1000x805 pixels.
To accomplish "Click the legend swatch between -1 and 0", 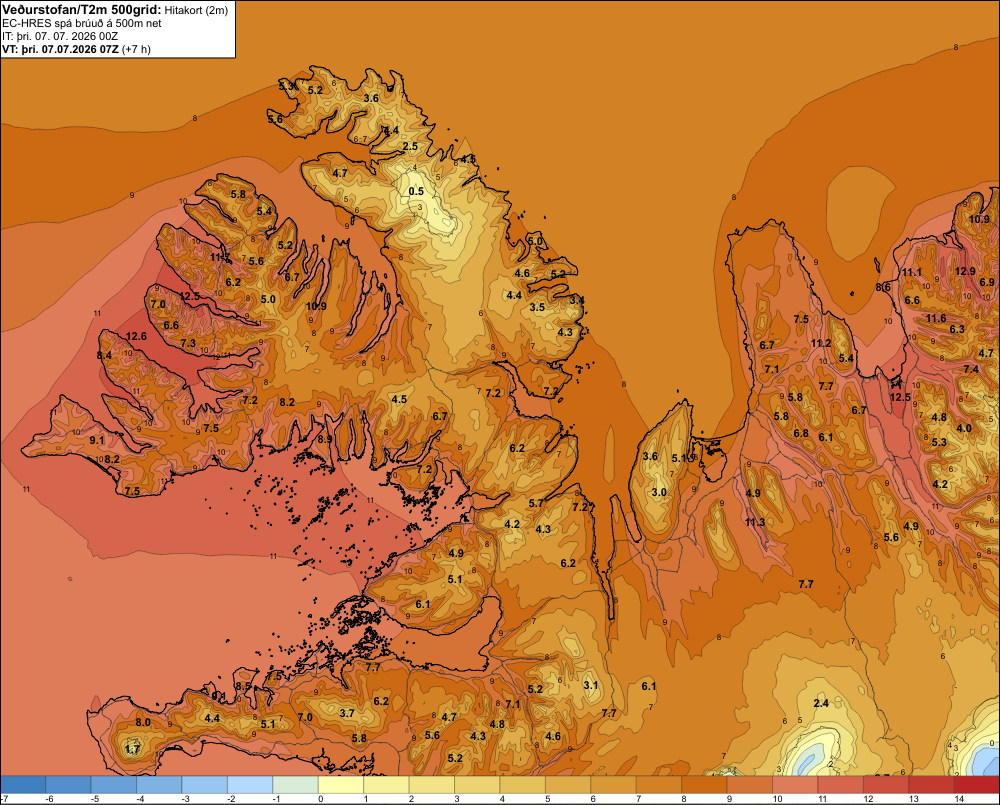I will 295,785.
